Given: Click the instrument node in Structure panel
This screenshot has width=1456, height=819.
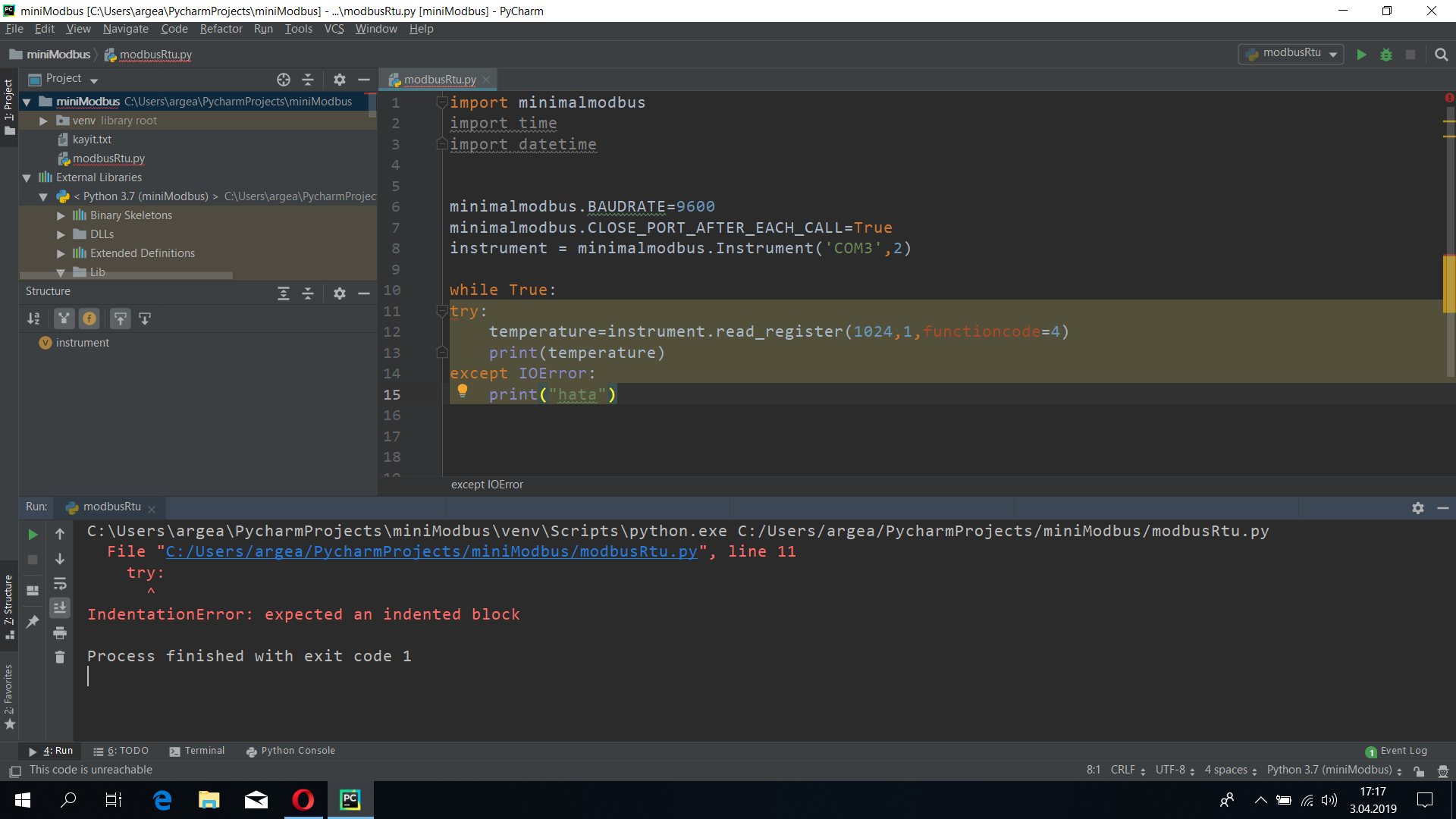Looking at the screenshot, I should click(81, 342).
